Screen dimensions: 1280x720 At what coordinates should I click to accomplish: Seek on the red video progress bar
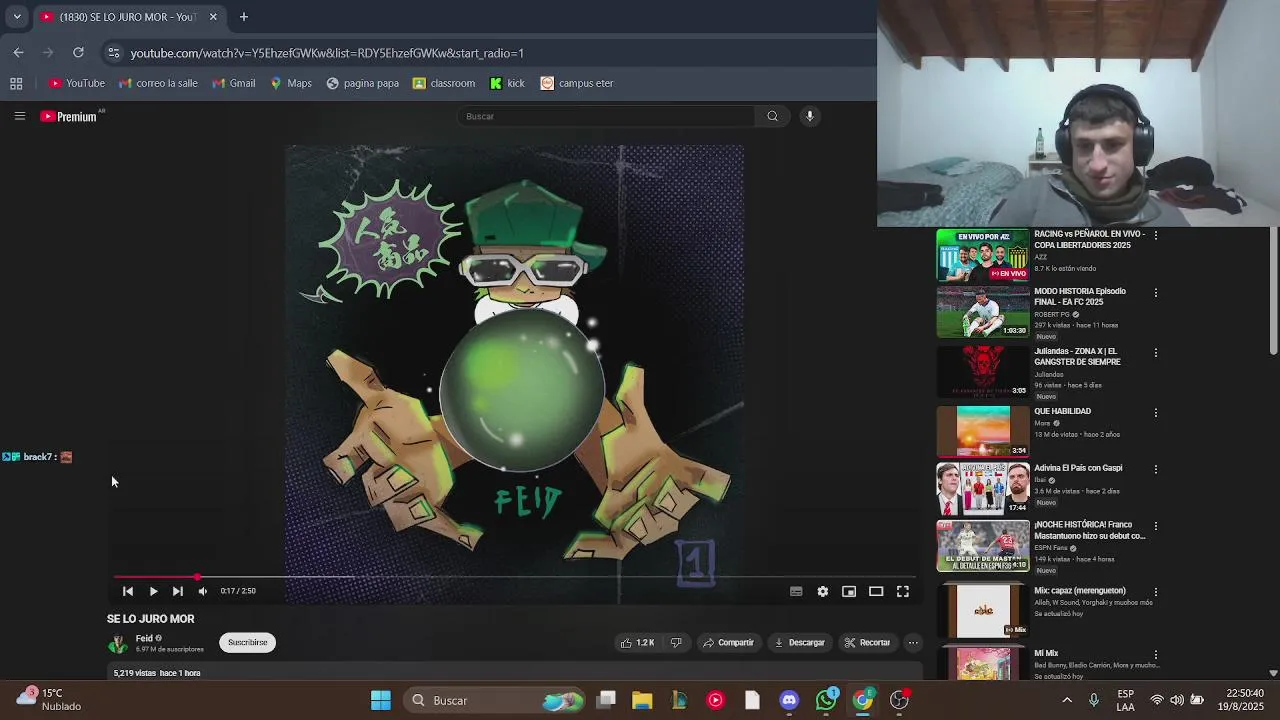click(515, 577)
